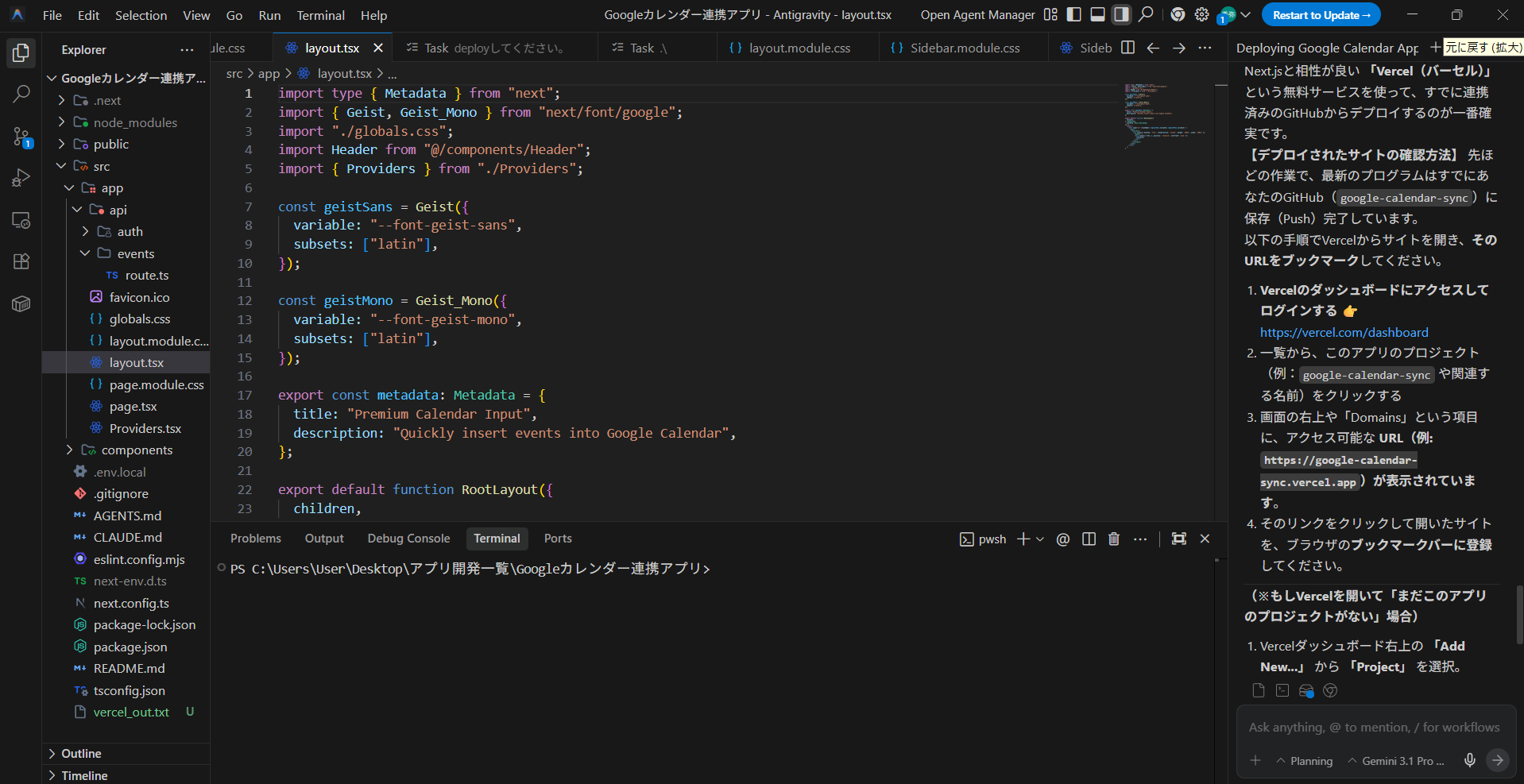Open Source Control view with pending badge
1524x784 pixels.
[21, 137]
